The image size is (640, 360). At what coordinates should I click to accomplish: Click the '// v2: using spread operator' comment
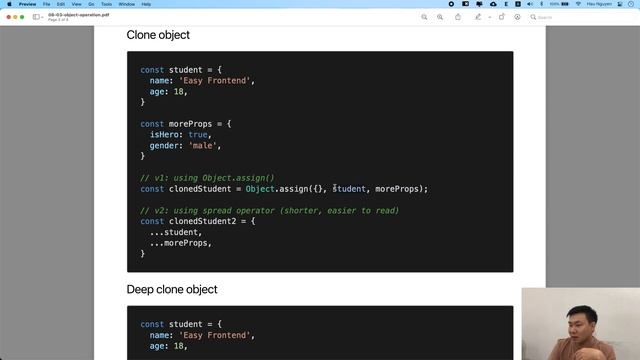[x=269, y=211]
